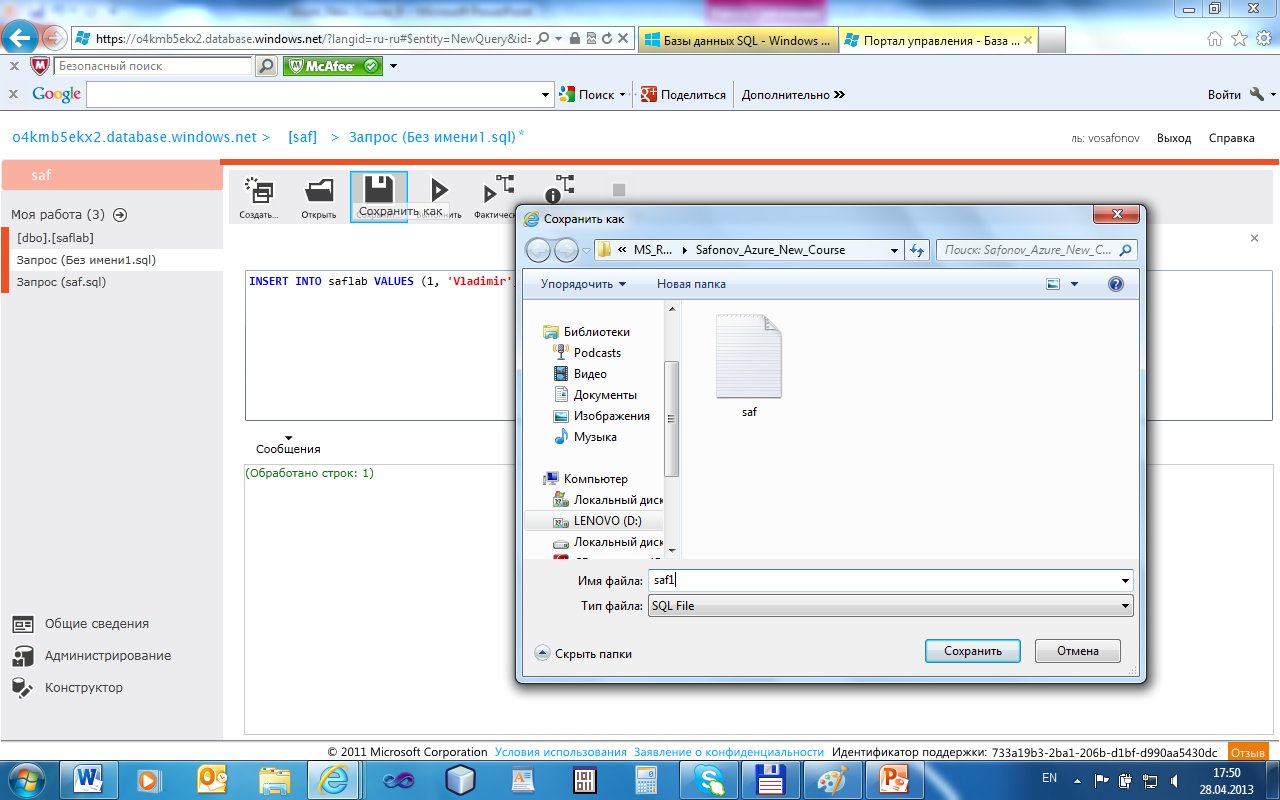The image size is (1280, 800).
Task: Click the Условия использования link
Action: click(561, 752)
